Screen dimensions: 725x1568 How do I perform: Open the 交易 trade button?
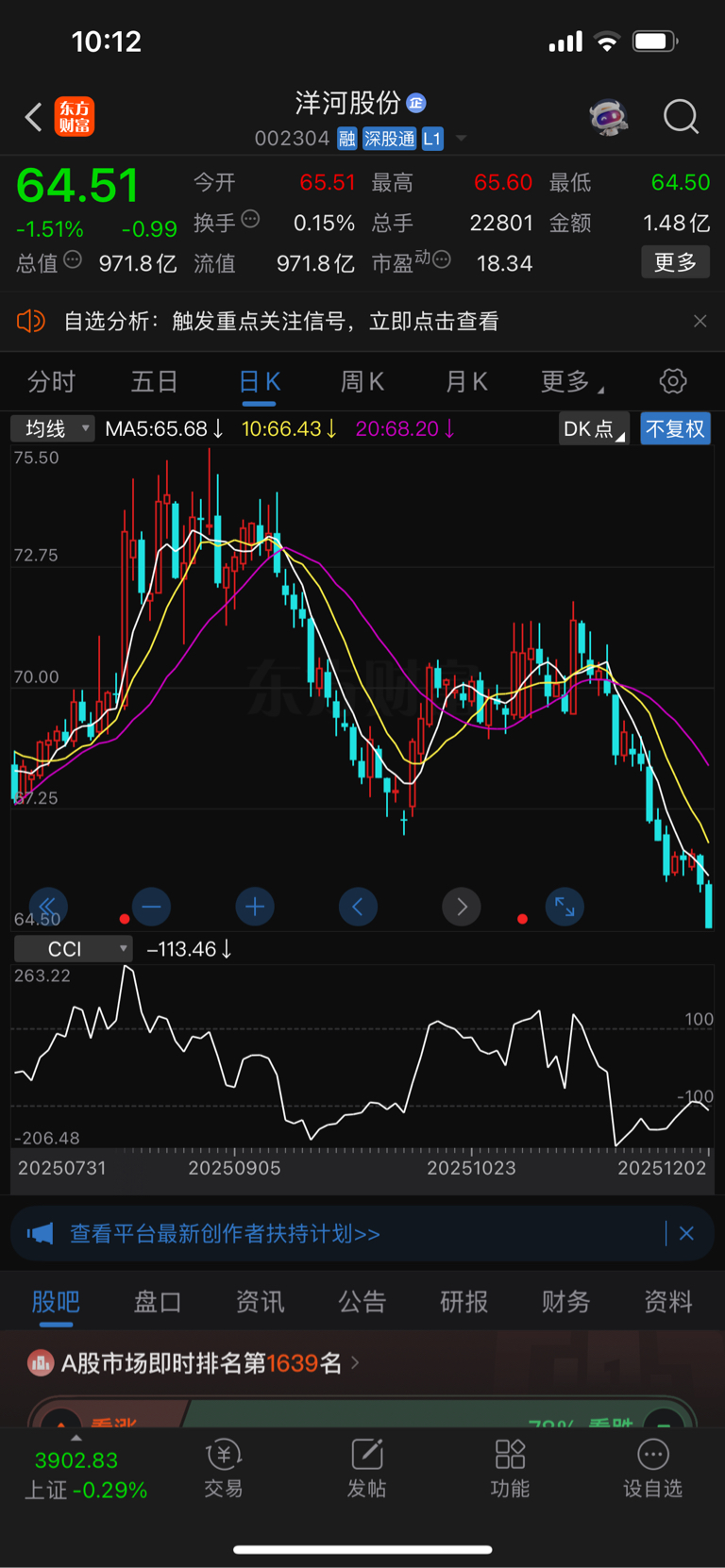(224, 1468)
